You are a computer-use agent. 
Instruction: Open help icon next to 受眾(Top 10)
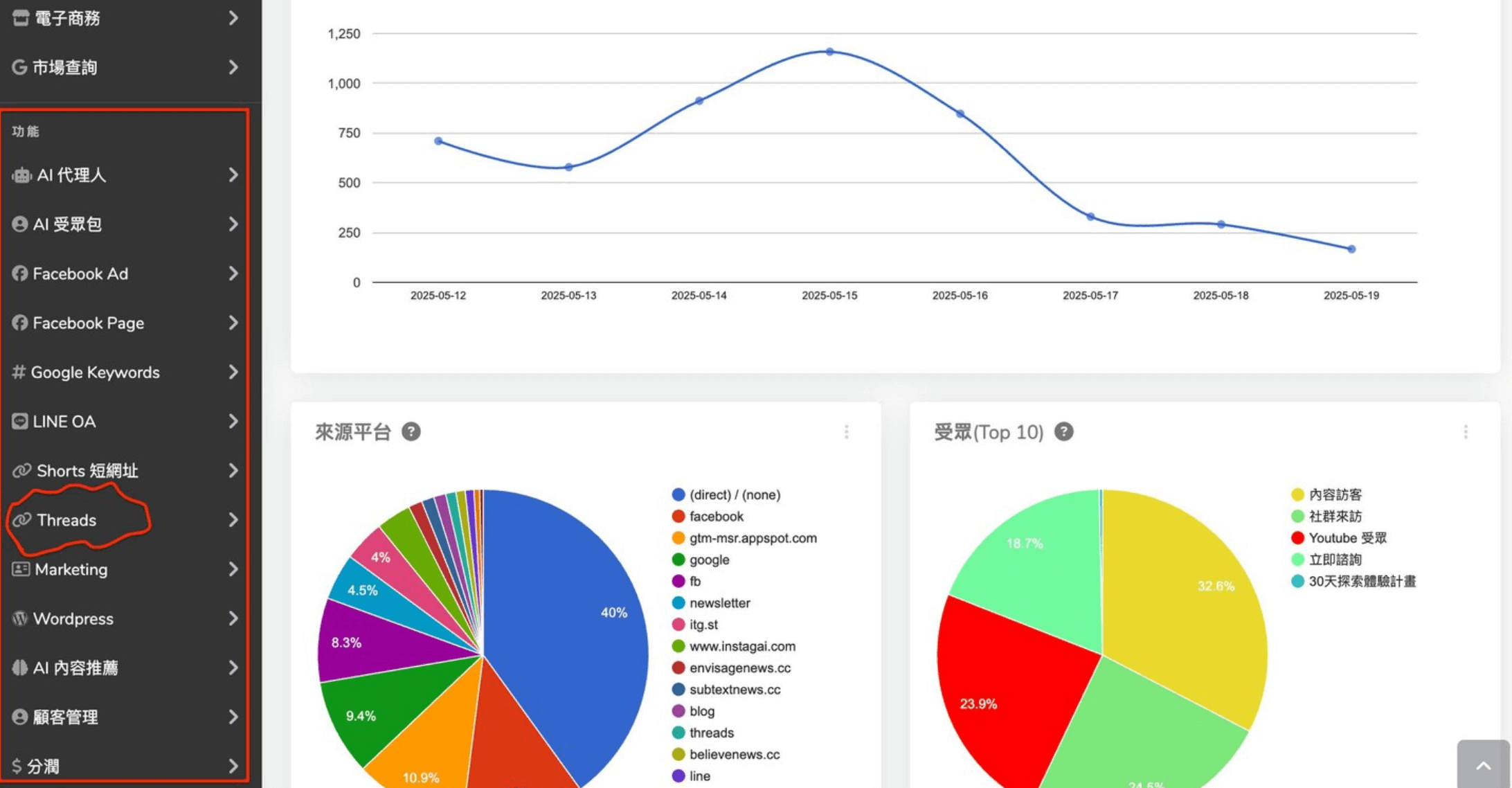pyautogui.click(x=1063, y=432)
